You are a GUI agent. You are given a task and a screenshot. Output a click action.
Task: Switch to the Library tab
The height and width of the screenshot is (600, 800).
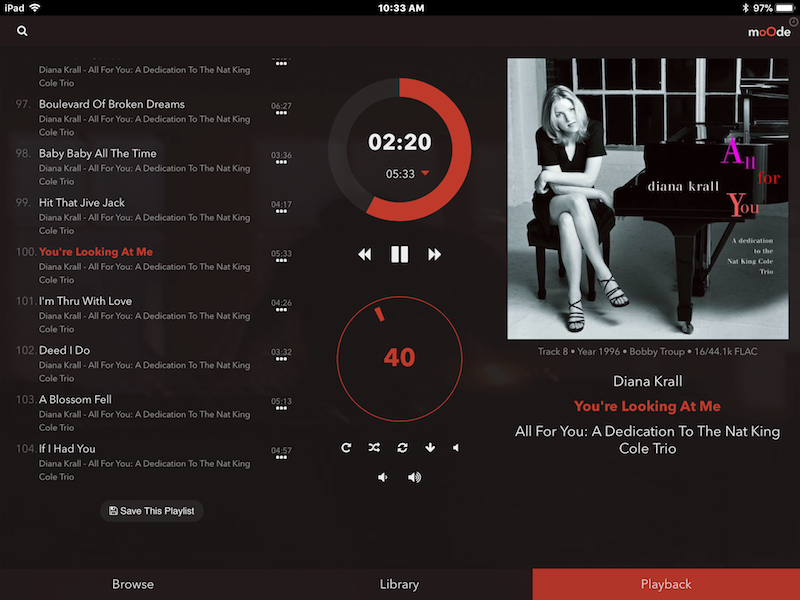click(399, 584)
